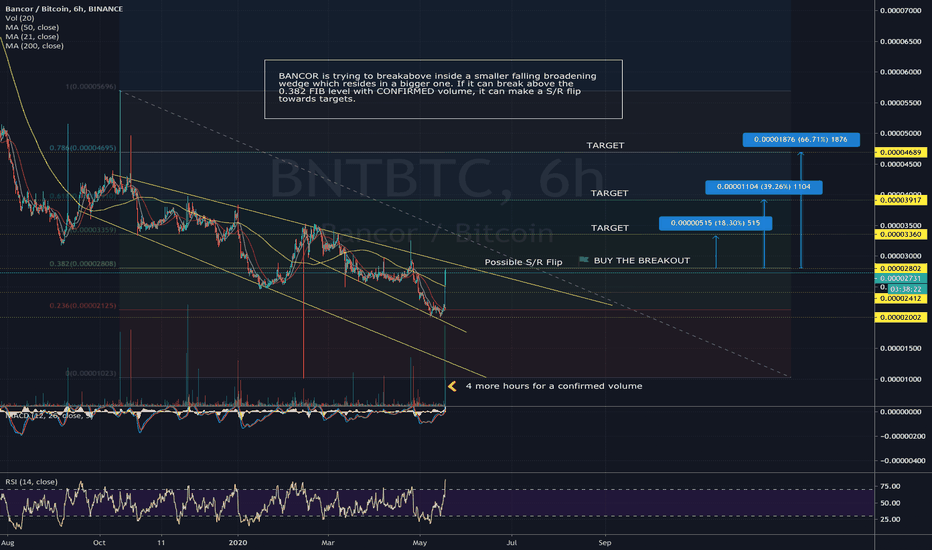Image resolution: width=932 pixels, height=550 pixels.
Task: Select the '0.236(0.00002125)' Fibonacci level label
Action: tap(83, 306)
